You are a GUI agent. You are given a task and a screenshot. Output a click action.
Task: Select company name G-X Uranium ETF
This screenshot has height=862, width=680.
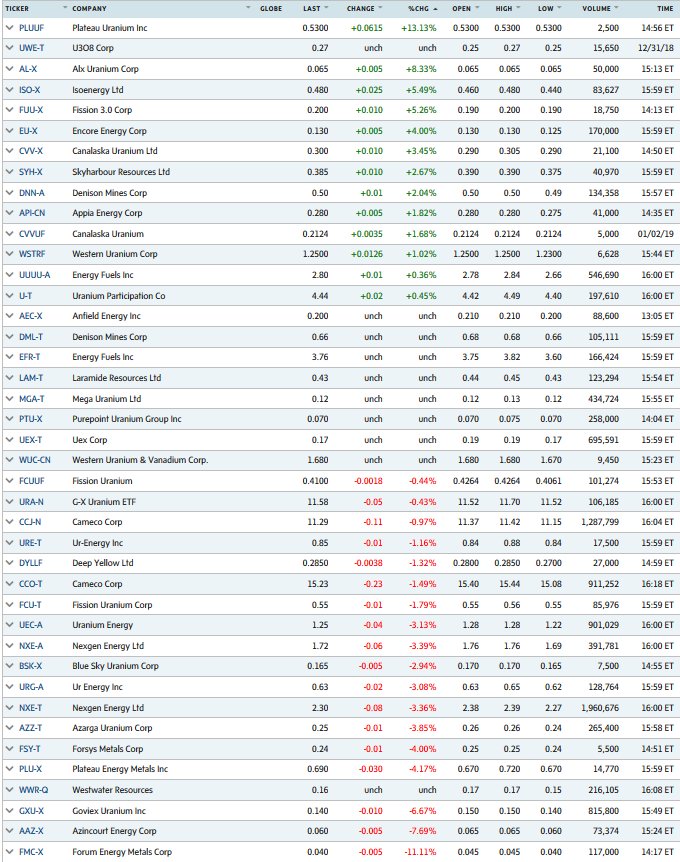click(104, 502)
